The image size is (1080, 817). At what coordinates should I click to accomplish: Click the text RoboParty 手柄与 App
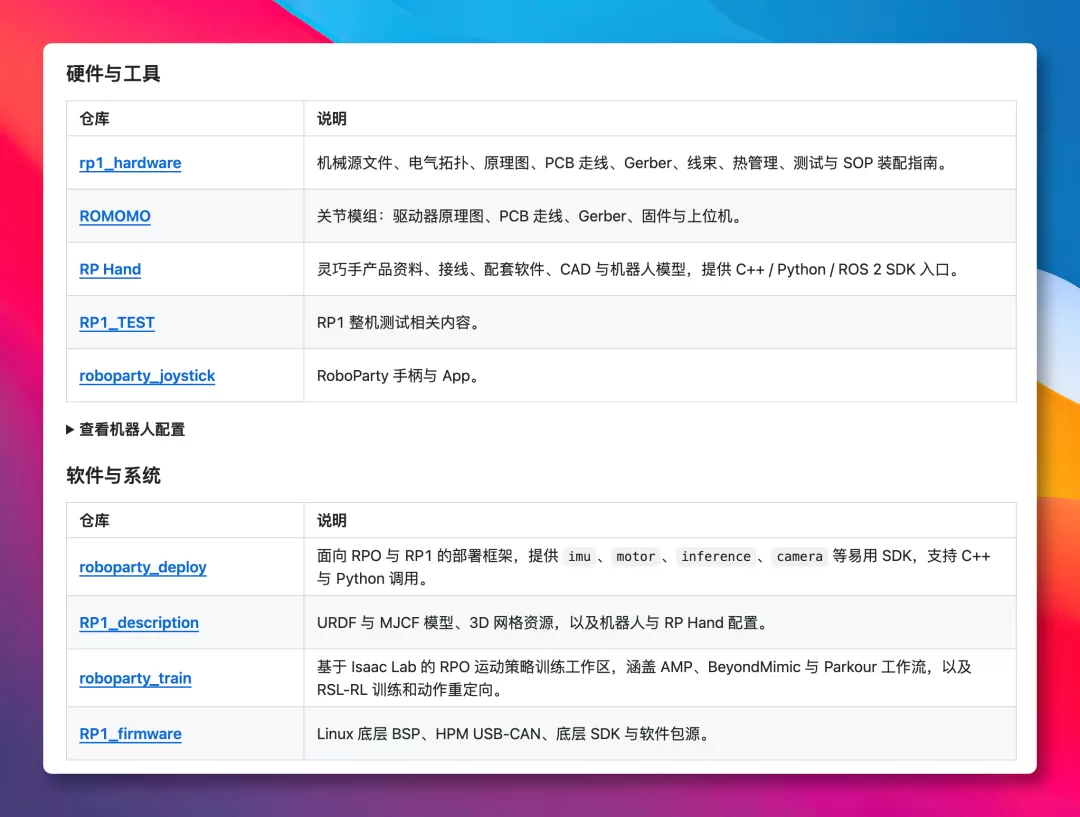(399, 376)
